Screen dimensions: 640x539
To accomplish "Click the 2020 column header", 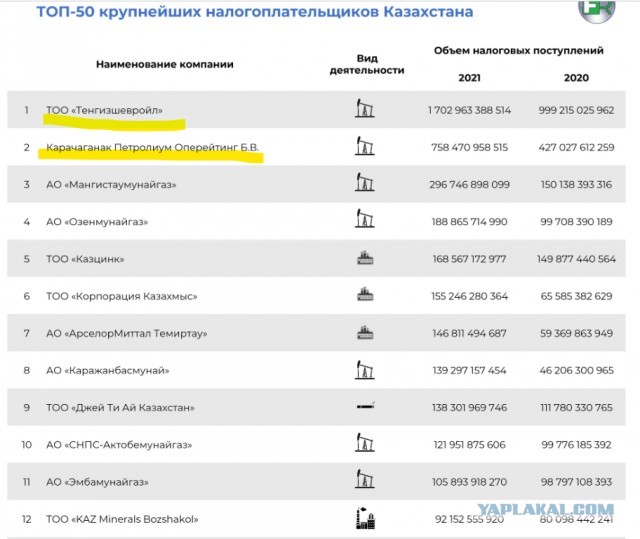I will pyautogui.click(x=576, y=78).
